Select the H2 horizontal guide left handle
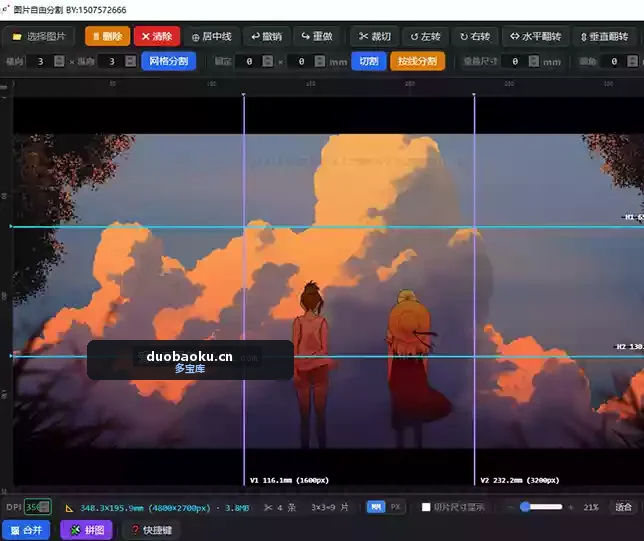Image resolution: width=644 pixels, height=541 pixels. coord(11,356)
